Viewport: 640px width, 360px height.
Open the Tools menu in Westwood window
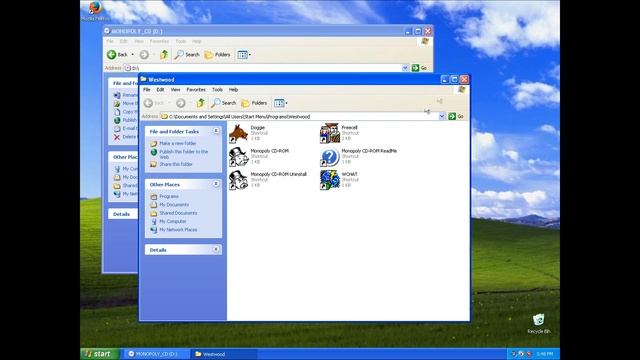tap(217, 89)
